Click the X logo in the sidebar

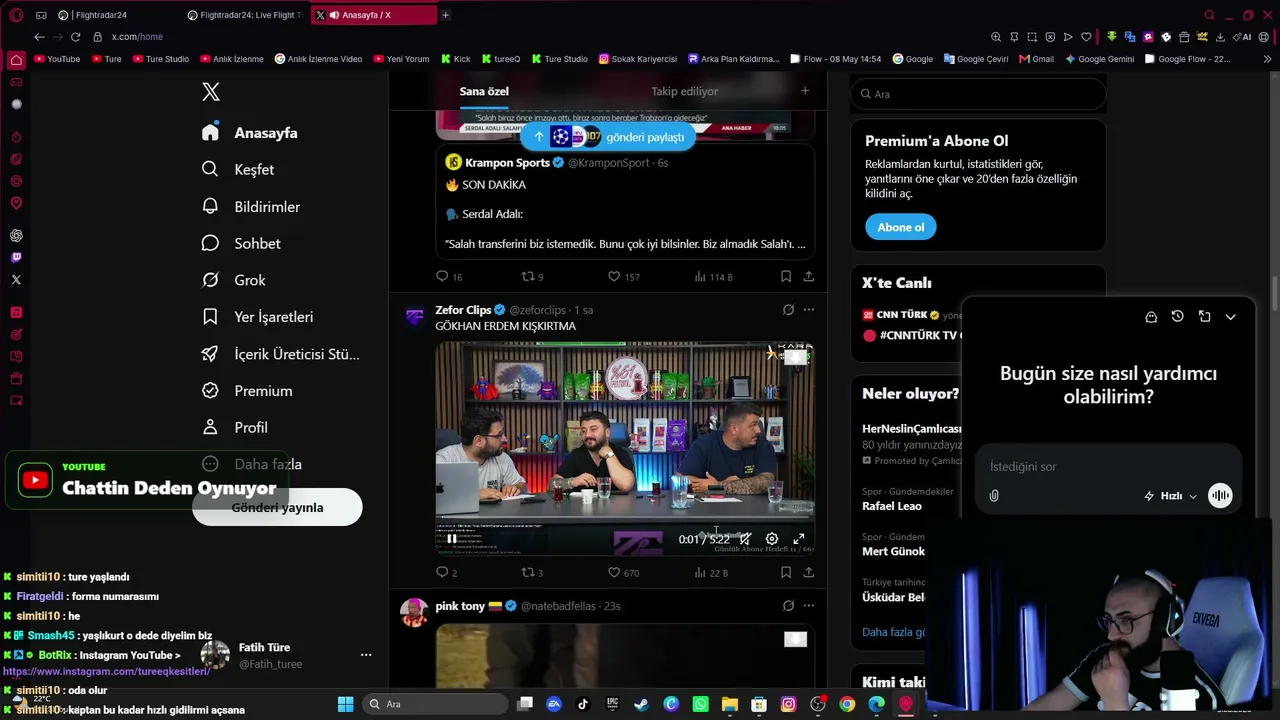tap(210, 92)
